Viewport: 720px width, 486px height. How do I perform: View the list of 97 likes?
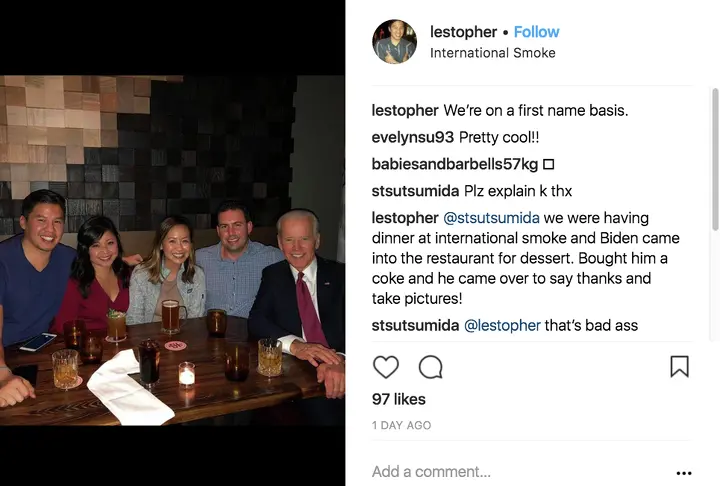pos(399,399)
